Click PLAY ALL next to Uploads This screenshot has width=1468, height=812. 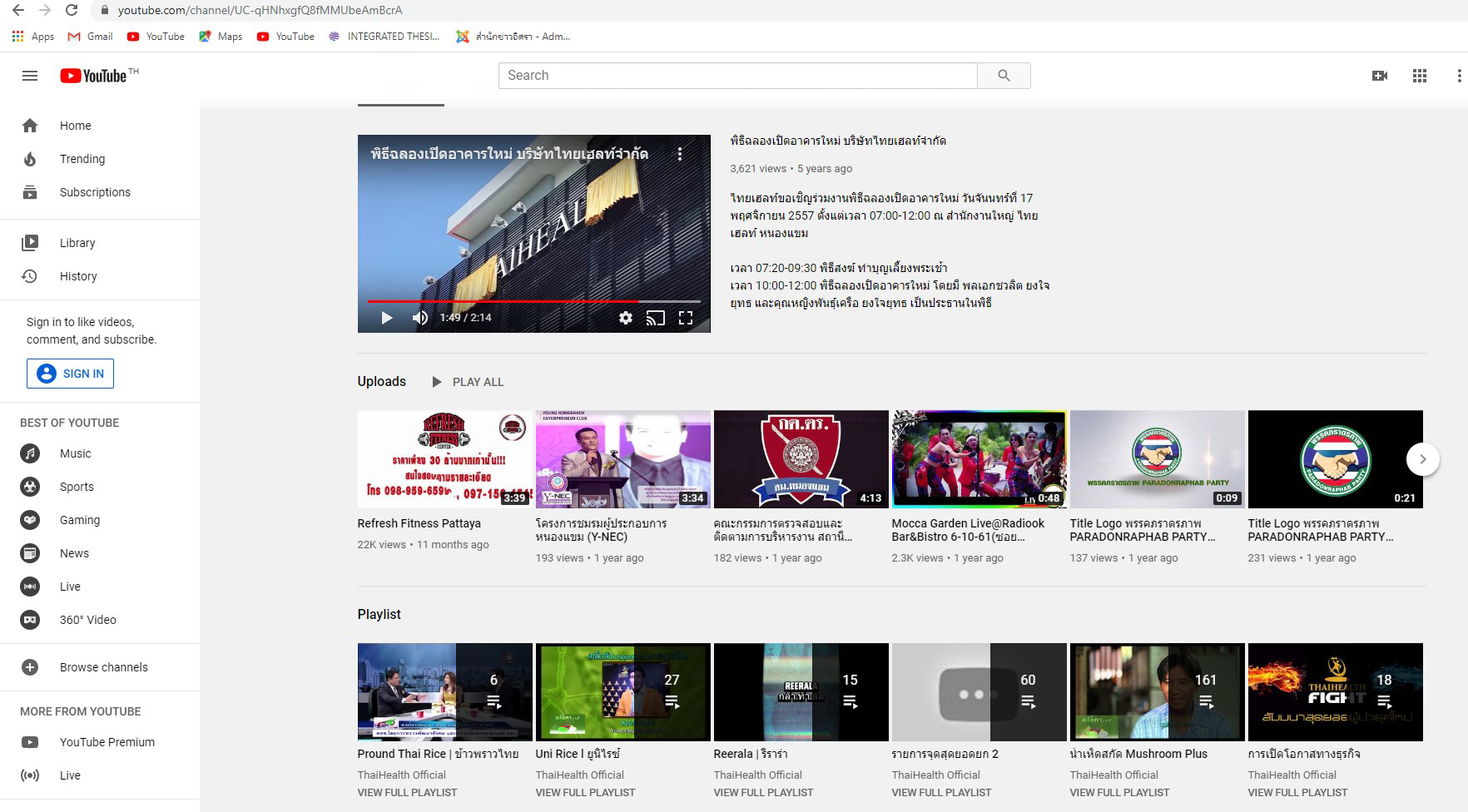point(469,382)
